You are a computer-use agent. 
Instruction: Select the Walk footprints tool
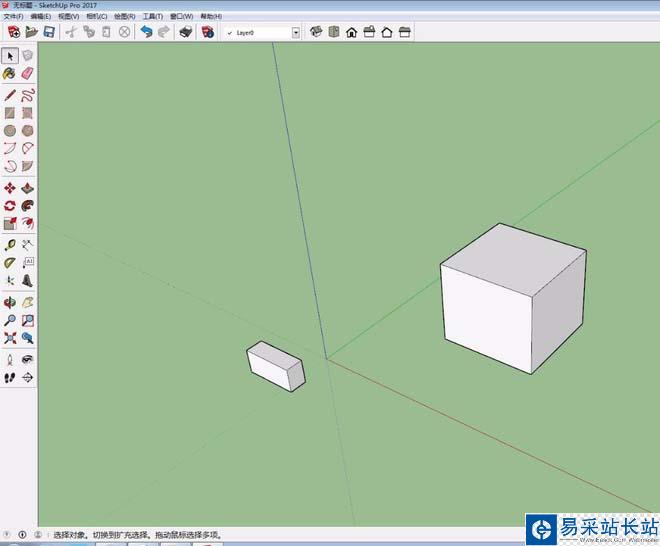[x=10, y=377]
